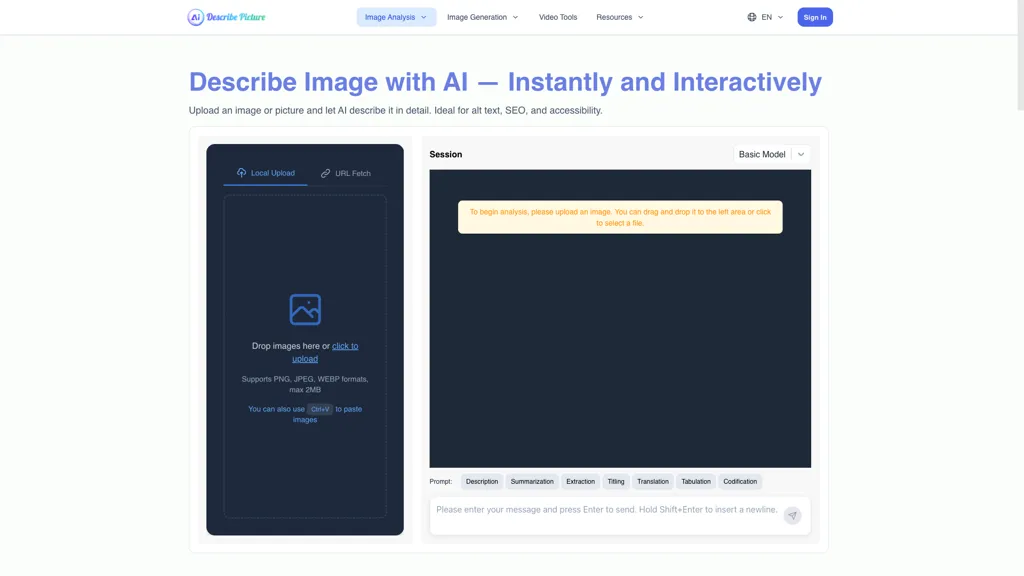Select the Translation prompt
The width and height of the screenshot is (1024, 576).
(x=652, y=481)
